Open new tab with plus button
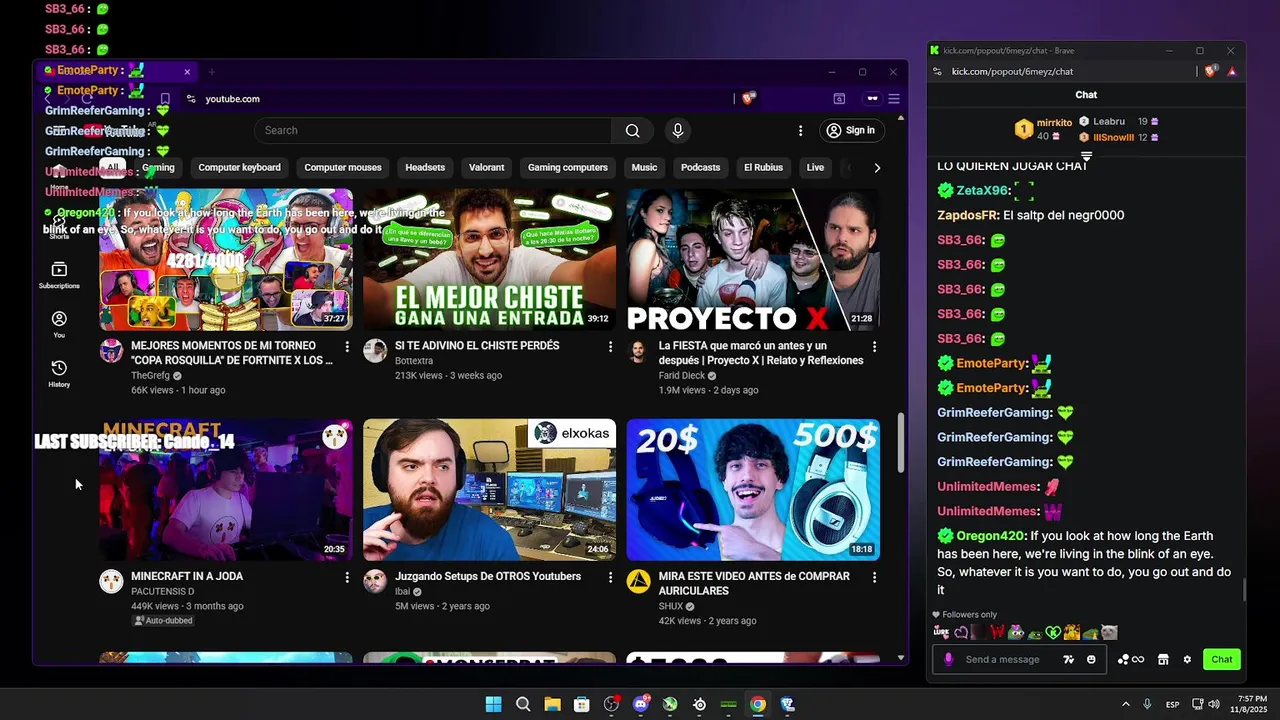The width and height of the screenshot is (1280, 720). [x=212, y=72]
